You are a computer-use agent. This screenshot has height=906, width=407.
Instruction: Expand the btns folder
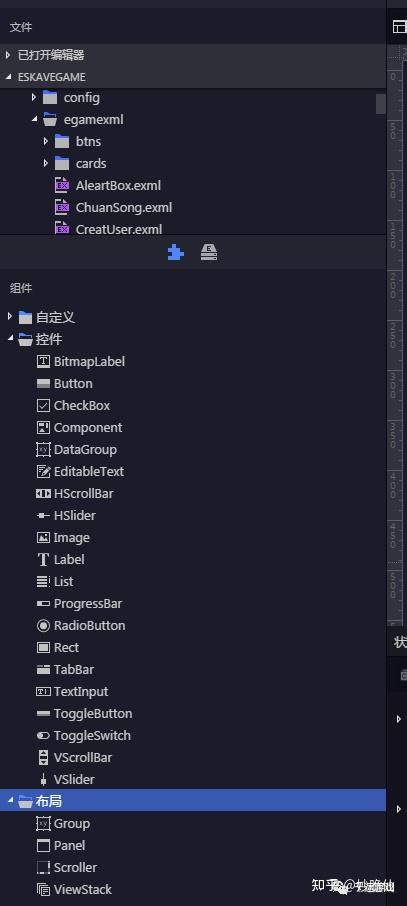coord(46,141)
